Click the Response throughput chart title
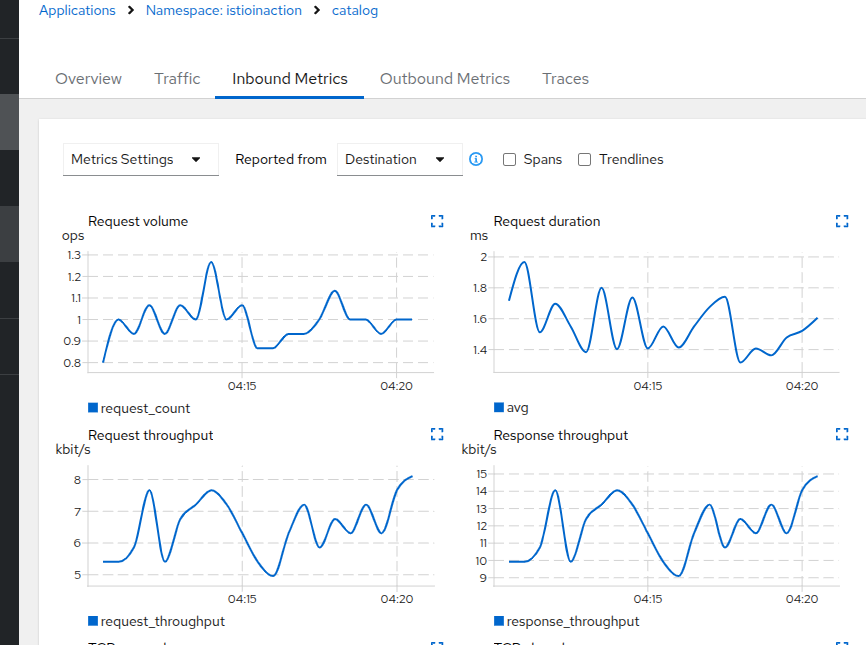 click(x=561, y=435)
